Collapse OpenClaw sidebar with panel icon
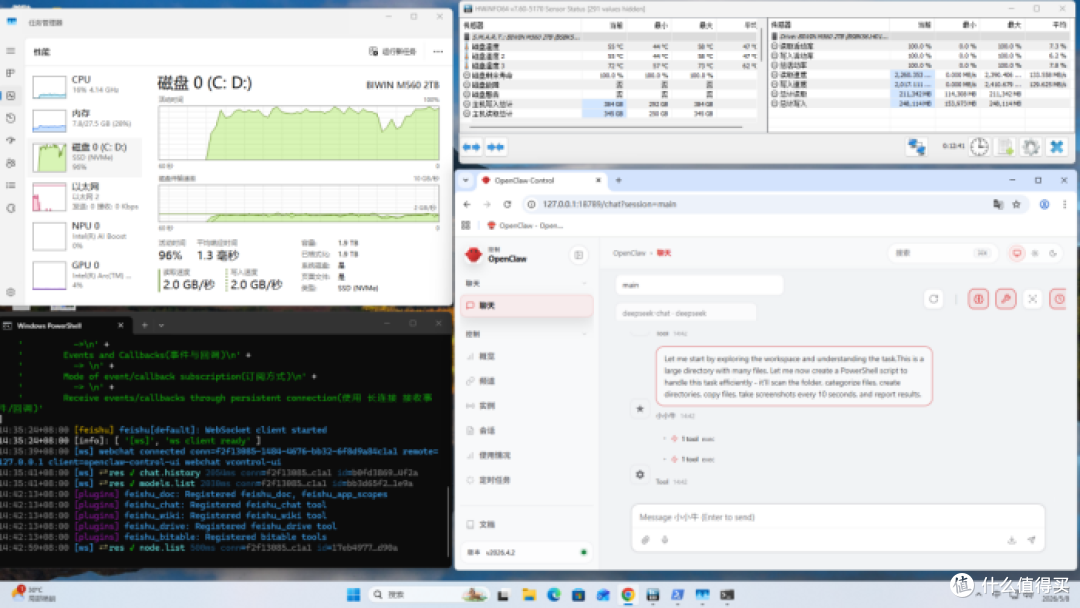Image resolution: width=1080 pixels, height=608 pixels. tap(579, 255)
